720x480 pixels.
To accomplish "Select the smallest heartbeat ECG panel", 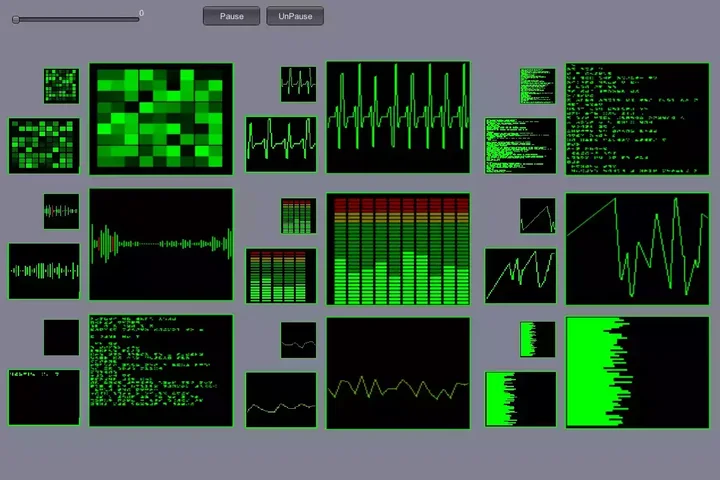I will pos(298,84).
